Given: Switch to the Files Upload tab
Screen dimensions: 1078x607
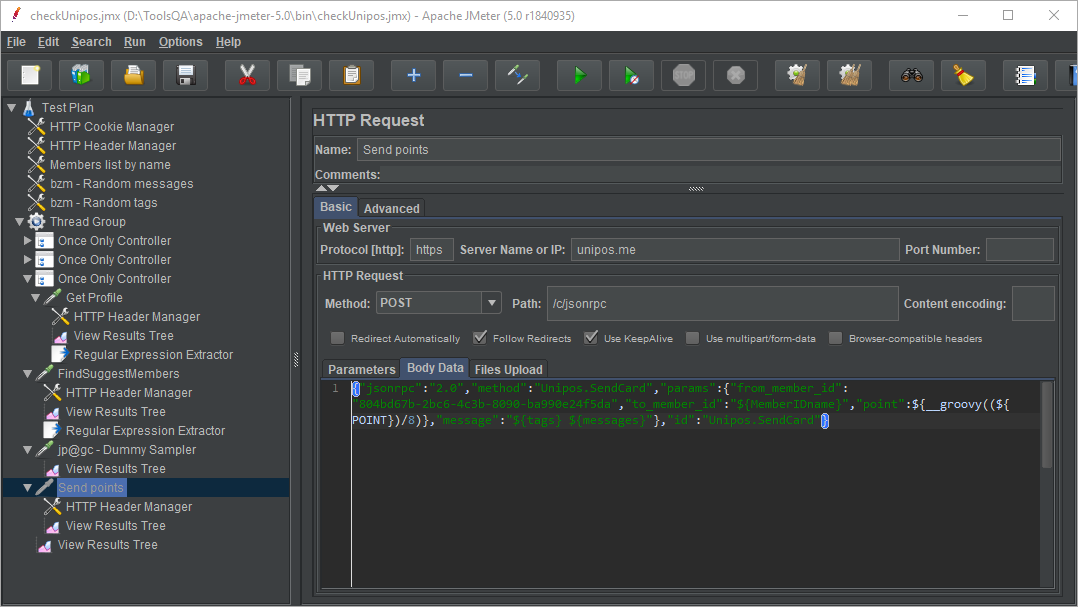Looking at the screenshot, I should 508,369.
